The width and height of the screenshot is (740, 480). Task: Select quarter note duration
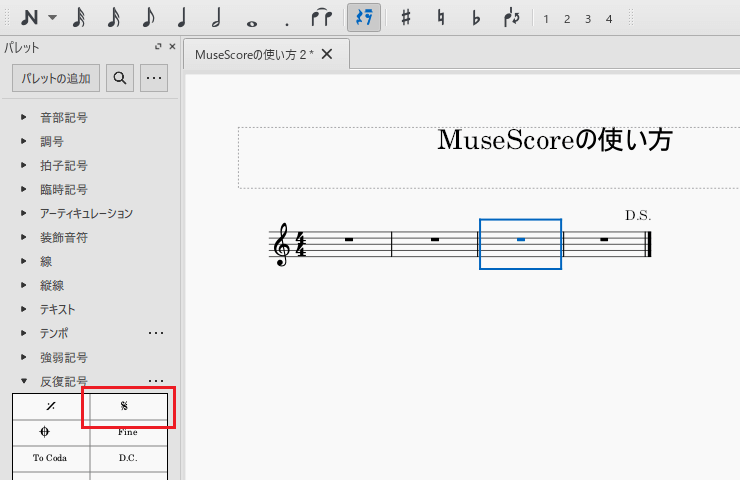coord(182,18)
